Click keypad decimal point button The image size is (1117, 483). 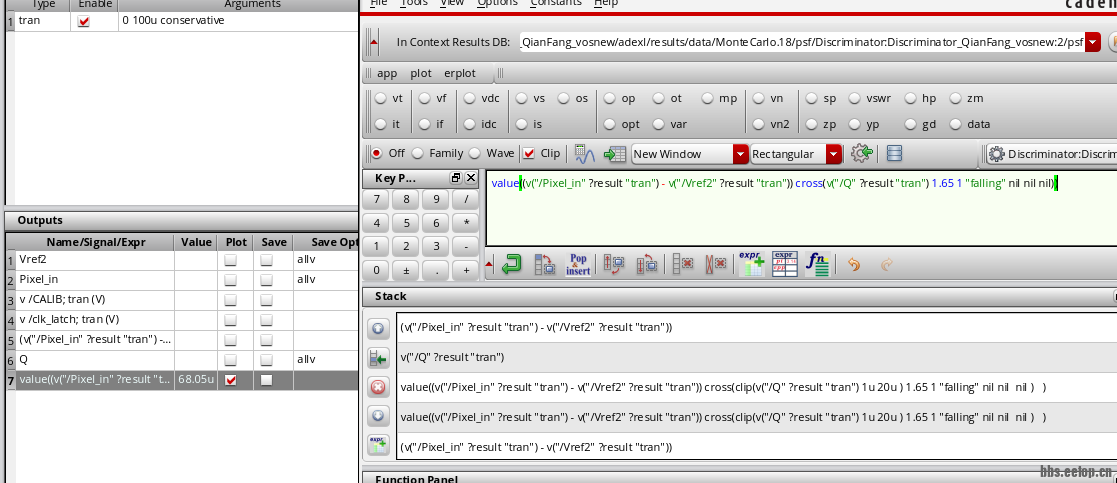pos(436,270)
